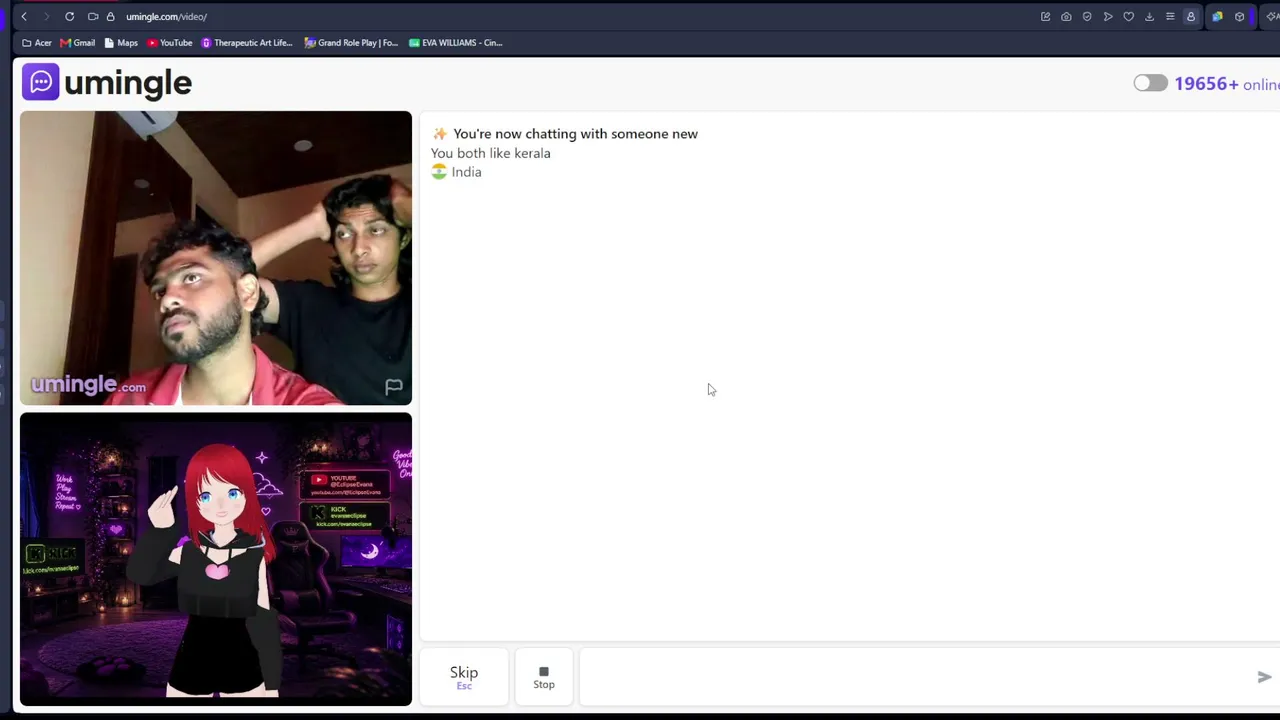The width and height of the screenshot is (1280, 720).
Task: Open the Therapeutic Art Life bookmark
Action: (x=247, y=43)
